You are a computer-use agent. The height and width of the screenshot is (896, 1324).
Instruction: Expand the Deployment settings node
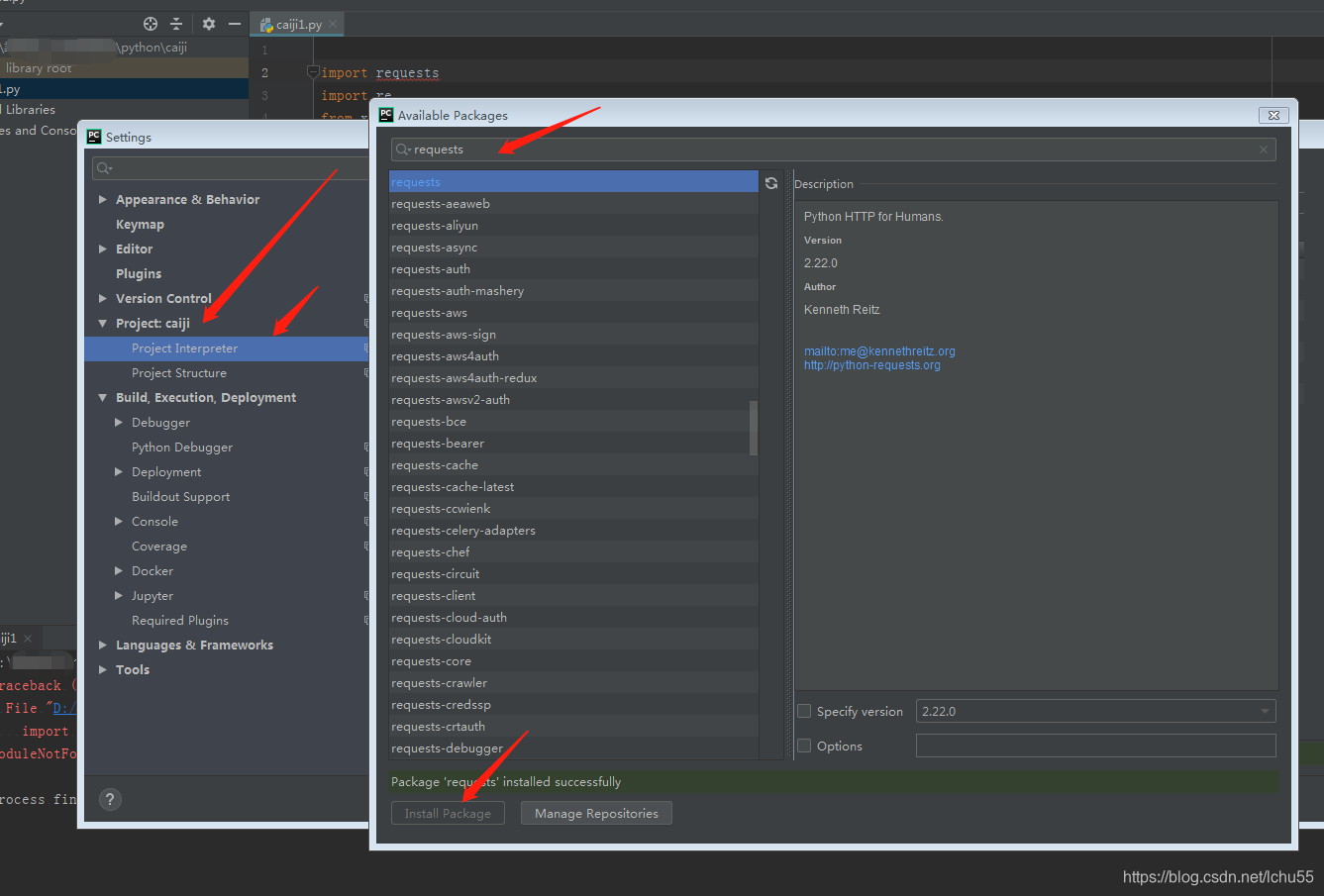pyautogui.click(x=119, y=471)
